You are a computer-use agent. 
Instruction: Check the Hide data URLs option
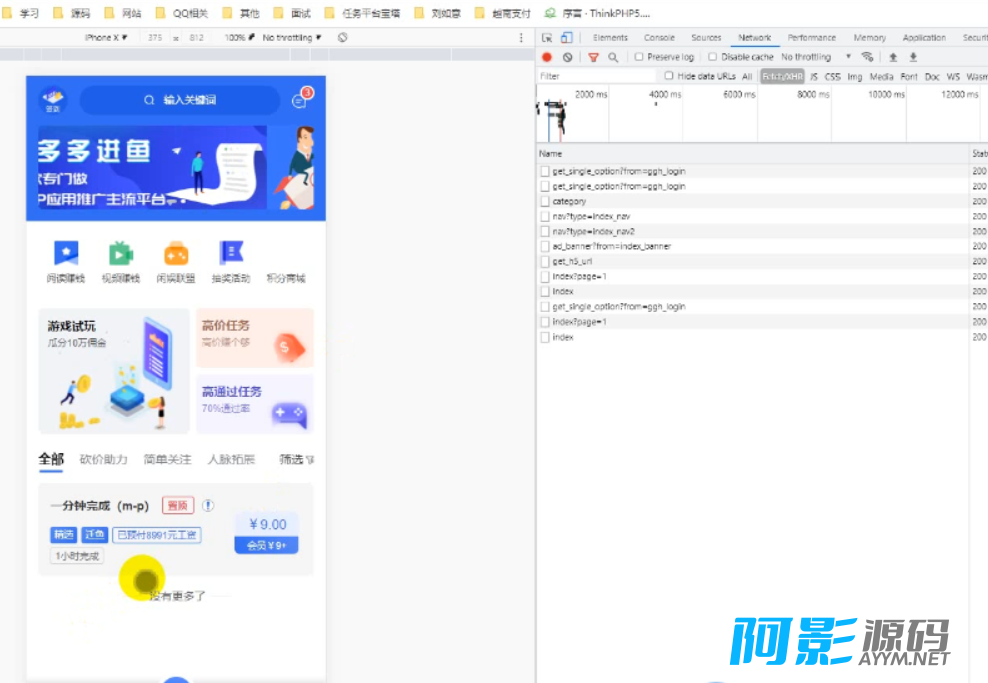(x=669, y=76)
